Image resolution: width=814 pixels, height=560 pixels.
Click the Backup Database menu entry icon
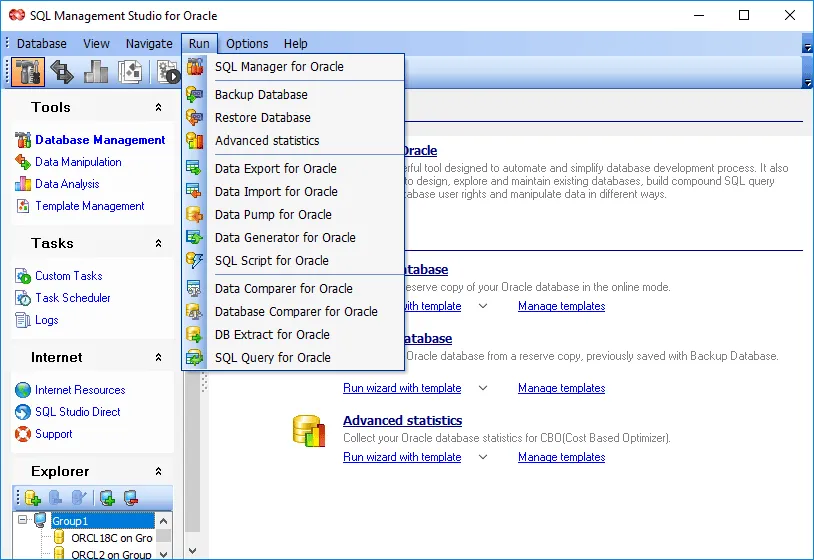tap(195, 94)
